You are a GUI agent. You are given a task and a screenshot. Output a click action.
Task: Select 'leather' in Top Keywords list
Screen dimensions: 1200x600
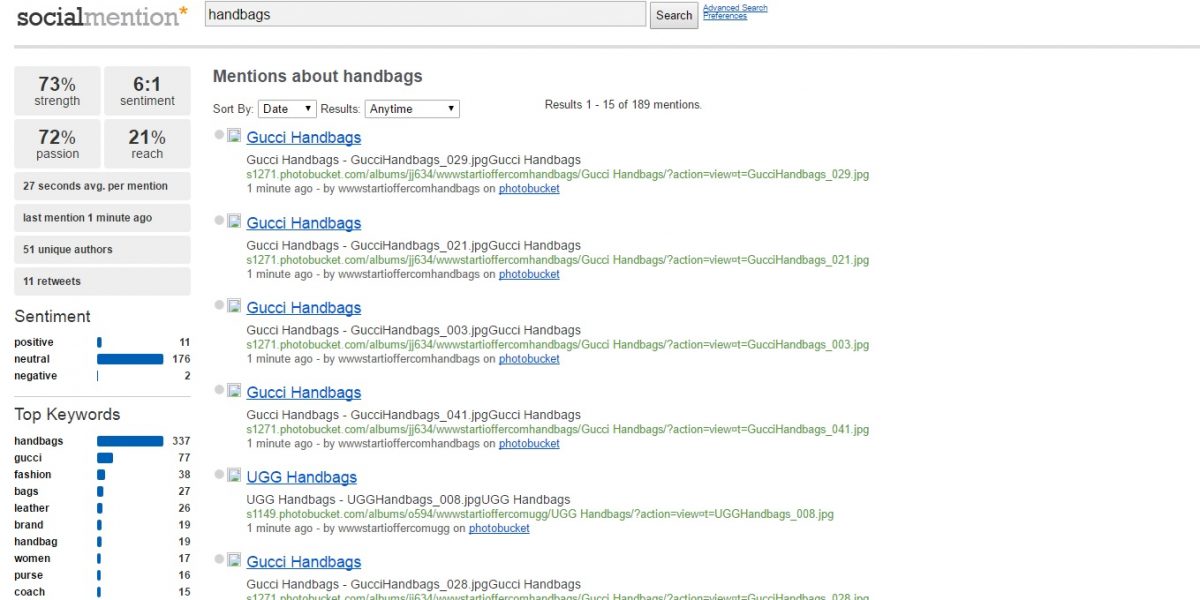click(32, 508)
